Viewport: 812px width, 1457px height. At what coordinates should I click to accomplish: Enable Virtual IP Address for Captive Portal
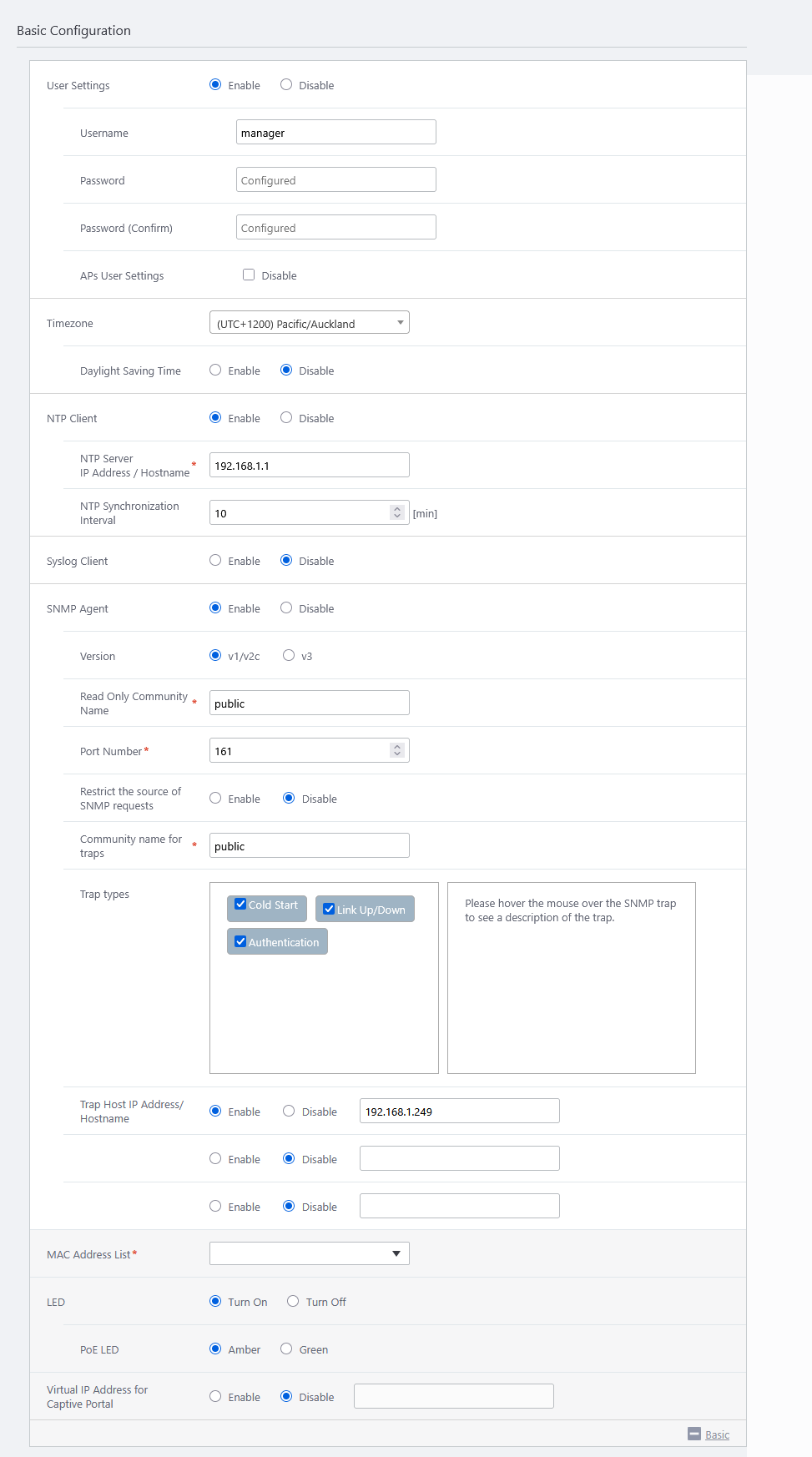[x=215, y=1397]
